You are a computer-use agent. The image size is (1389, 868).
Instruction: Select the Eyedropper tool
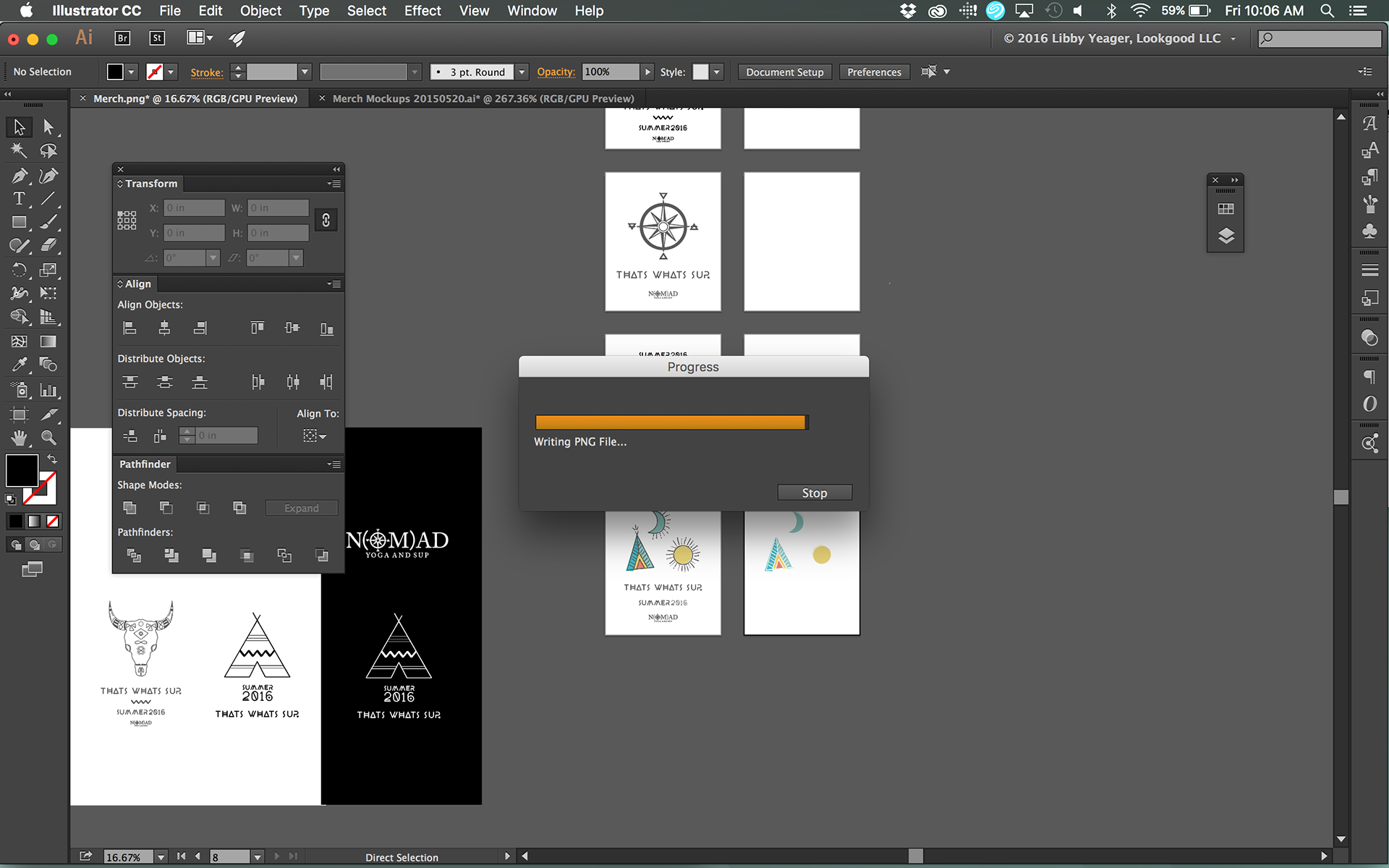click(19, 365)
